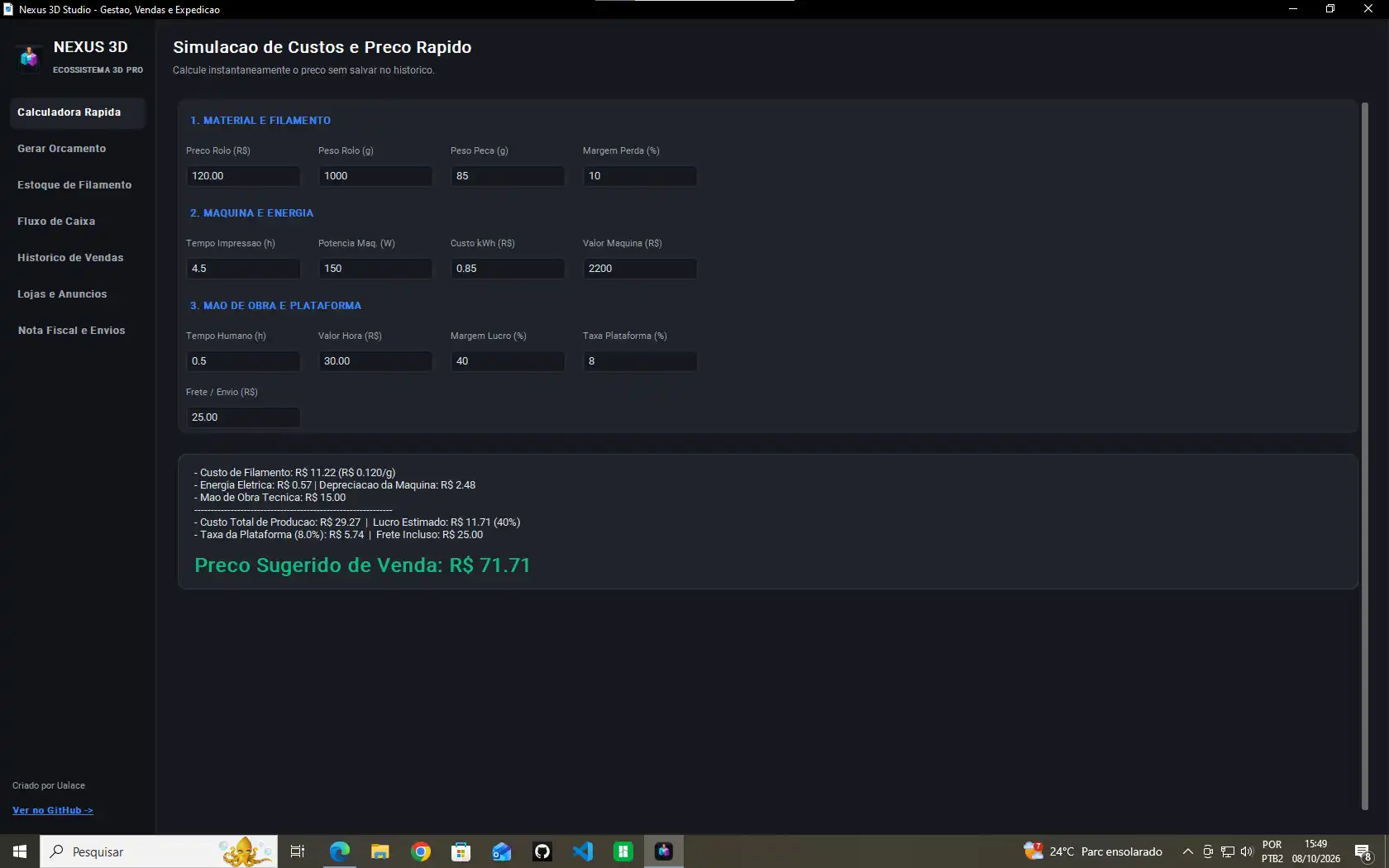This screenshot has height=868, width=1389.
Task: Open Visual Studio Code from the taskbar
Action: pyautogui.click(x=583, y=851)
